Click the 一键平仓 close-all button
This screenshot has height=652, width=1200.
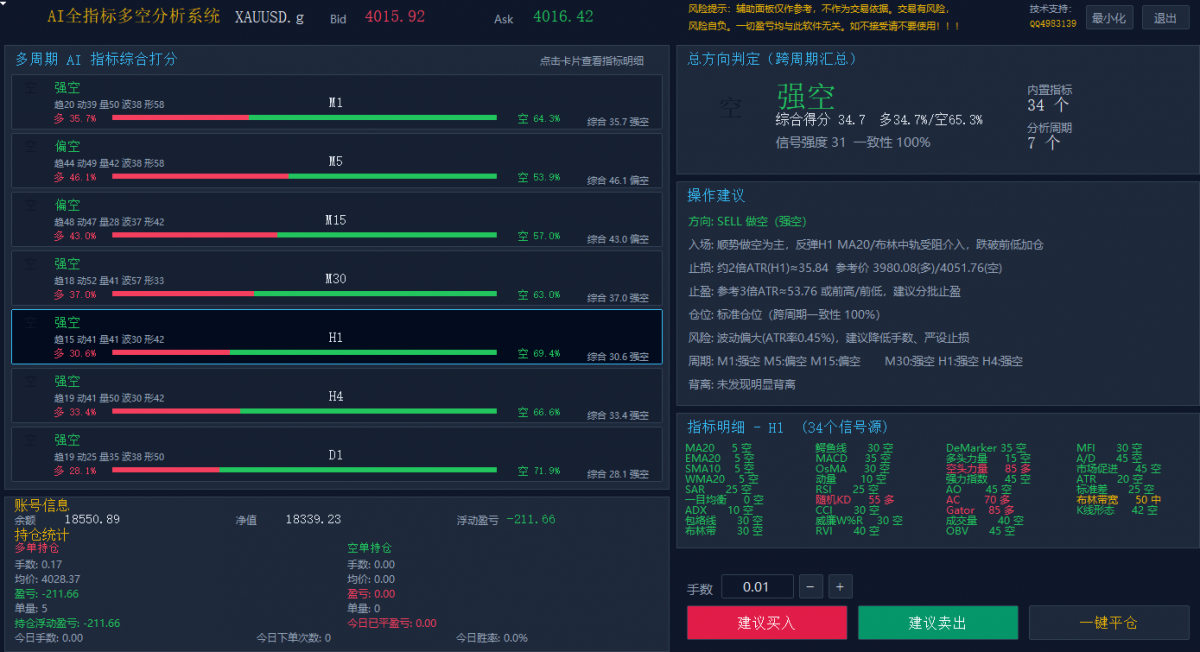tap(1109, 623)
